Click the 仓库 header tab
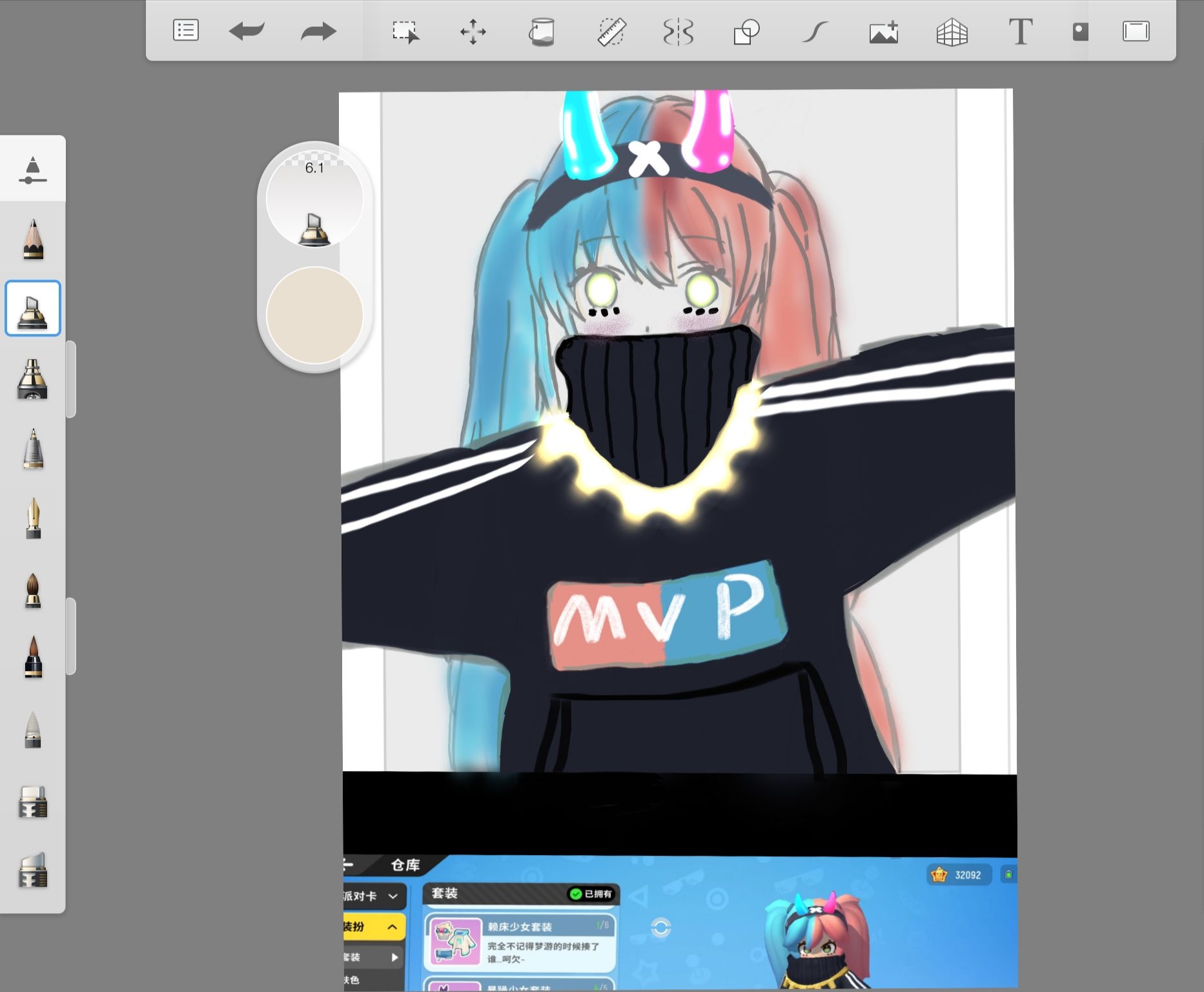 click(405, 865)
